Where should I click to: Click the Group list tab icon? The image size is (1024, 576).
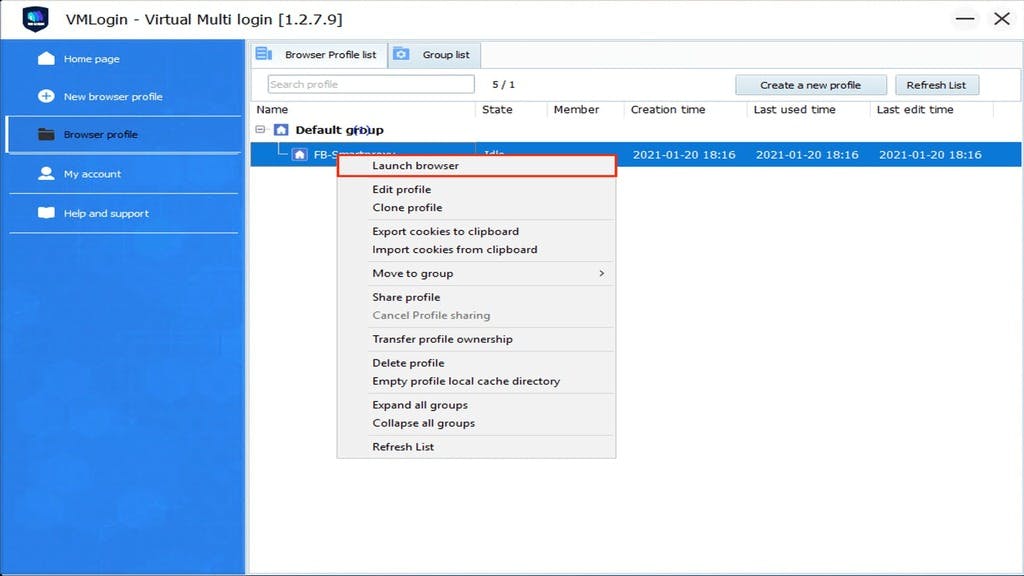(x=402, y=54)
